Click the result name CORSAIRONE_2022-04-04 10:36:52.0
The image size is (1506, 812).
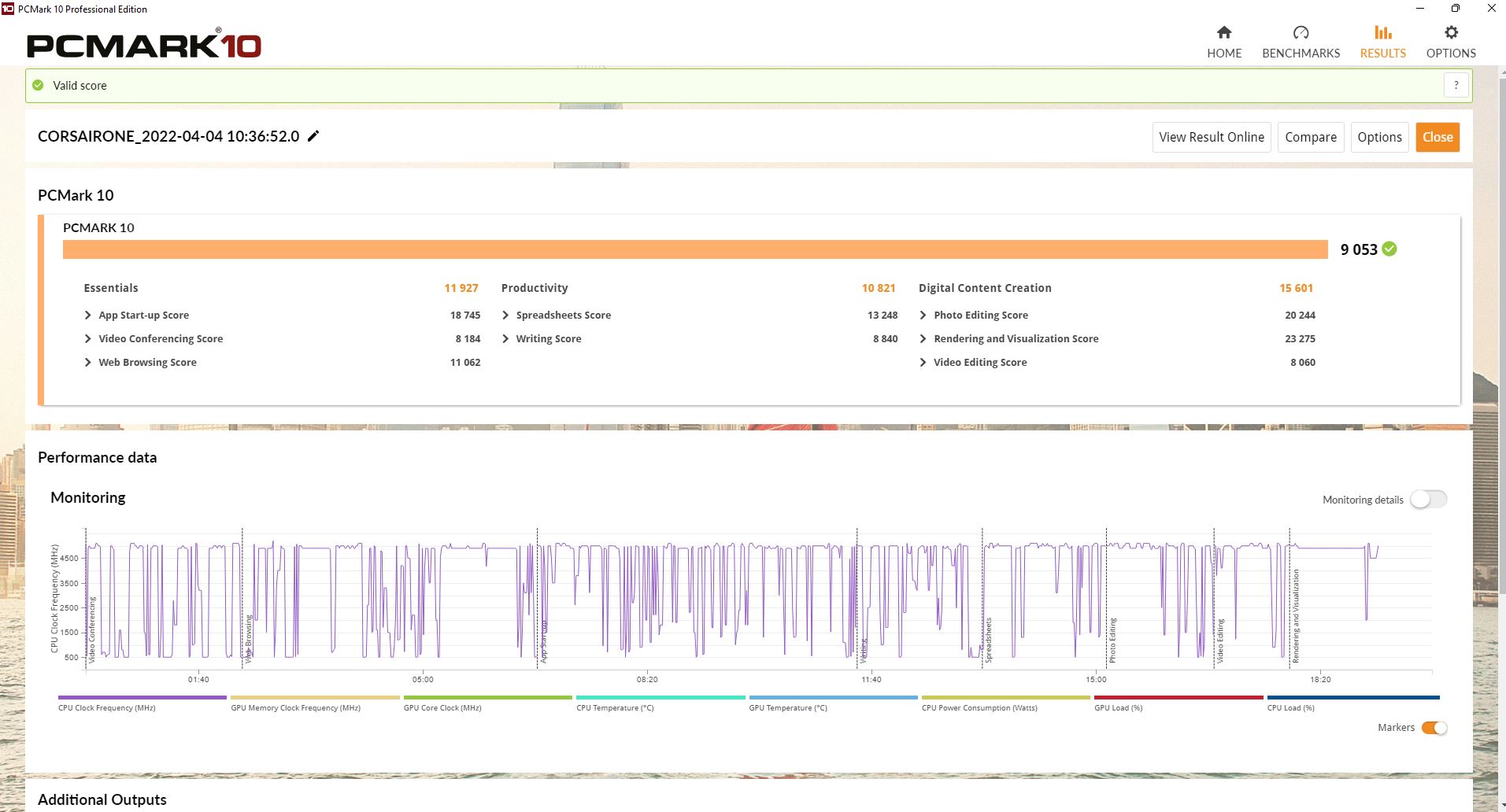168,136
